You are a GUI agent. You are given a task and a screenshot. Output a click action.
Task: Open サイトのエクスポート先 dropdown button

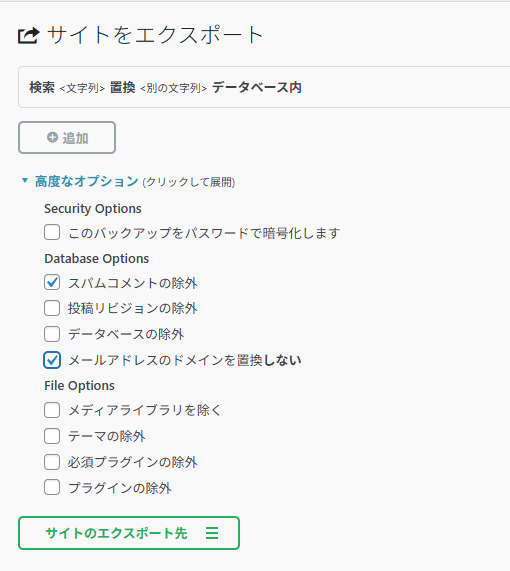pos(129,533)
